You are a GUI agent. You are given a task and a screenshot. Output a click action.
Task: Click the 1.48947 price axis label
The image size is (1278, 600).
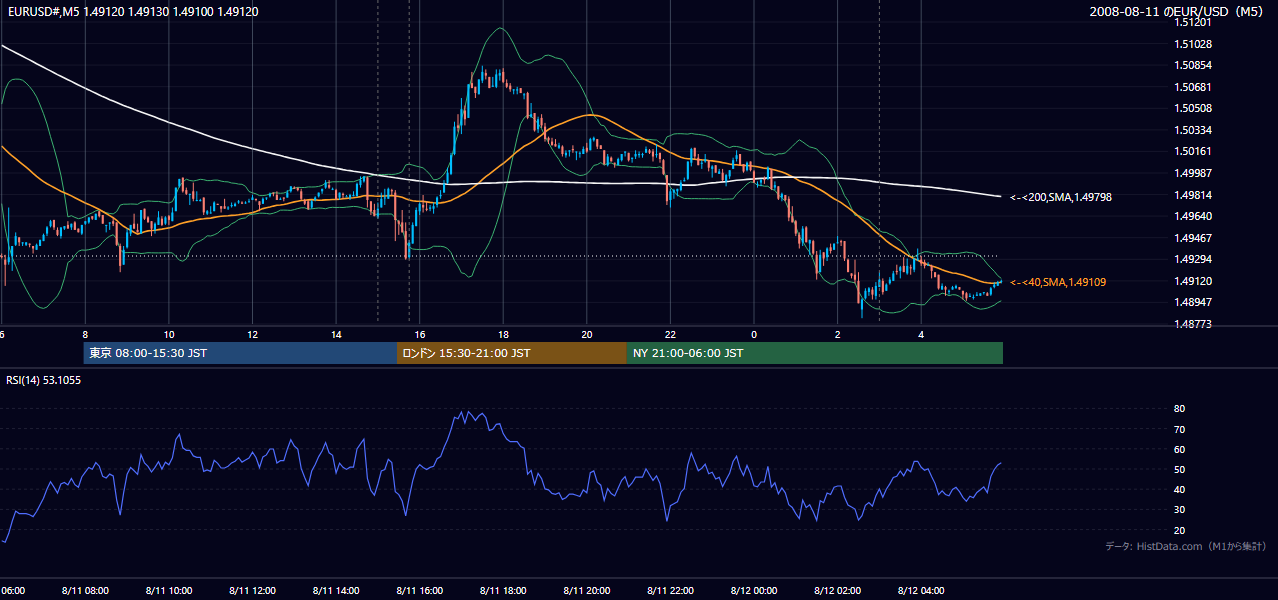point(1193,302)
